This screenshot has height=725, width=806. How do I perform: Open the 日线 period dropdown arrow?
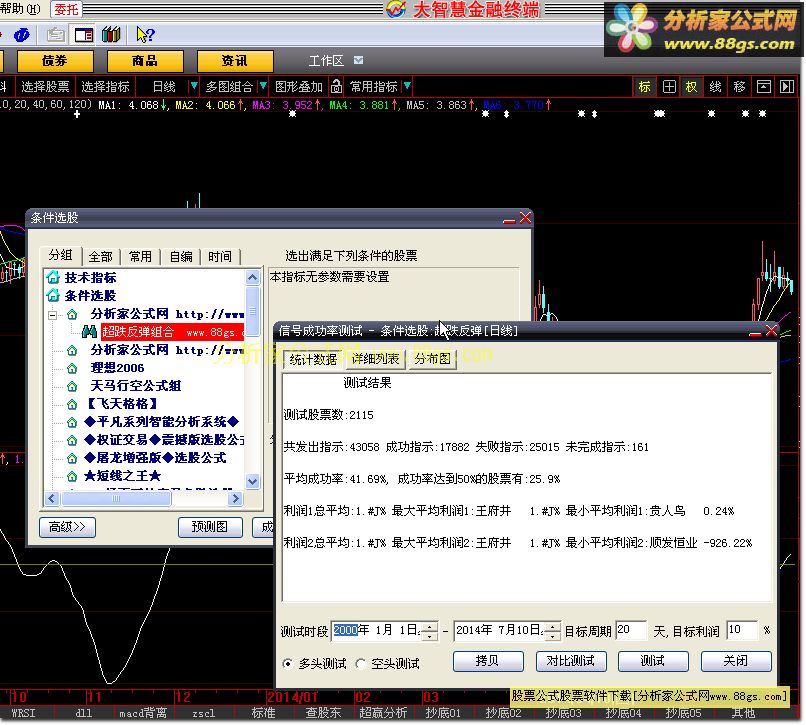click(x=194, y=86)
